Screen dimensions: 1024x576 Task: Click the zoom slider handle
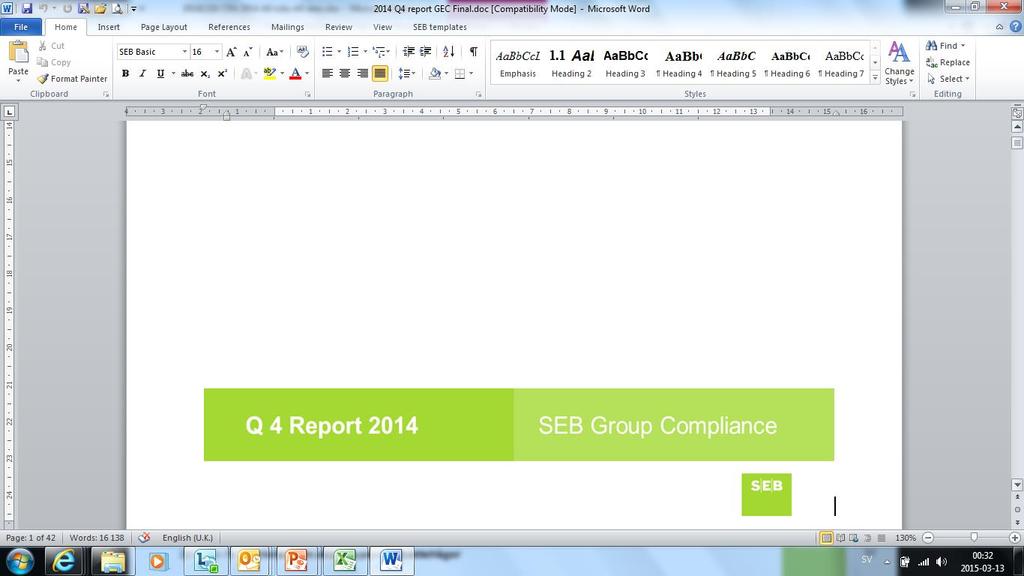click(974, 537)
